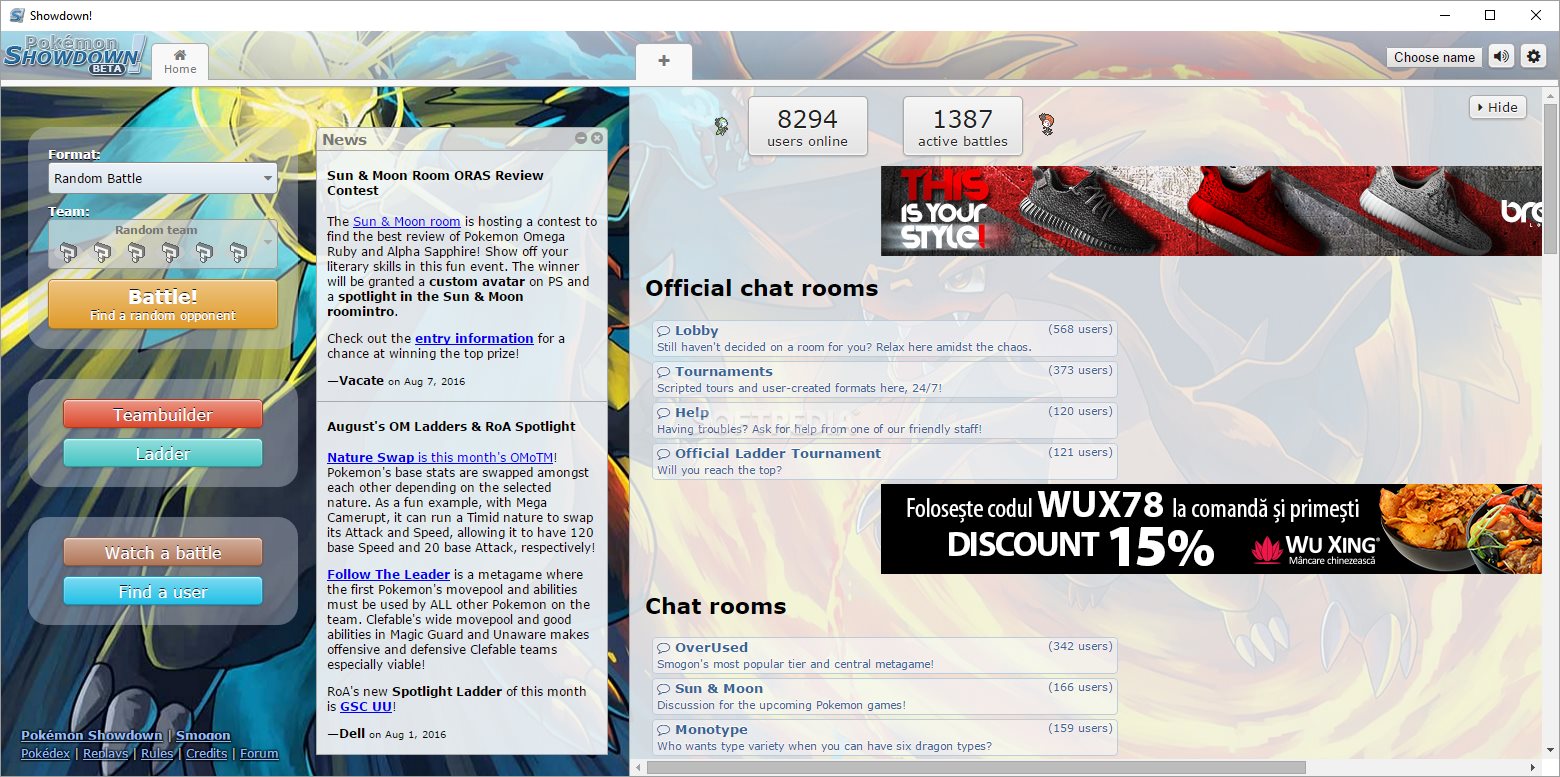Open the Nature Swap OMoTM link

point(440,457)
